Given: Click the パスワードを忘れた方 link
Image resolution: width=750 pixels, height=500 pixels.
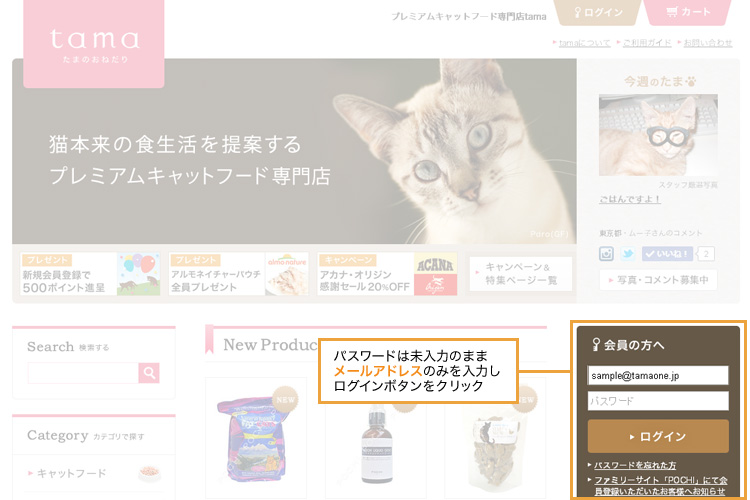Looking at the screenshot, I should tap(635, 465).
